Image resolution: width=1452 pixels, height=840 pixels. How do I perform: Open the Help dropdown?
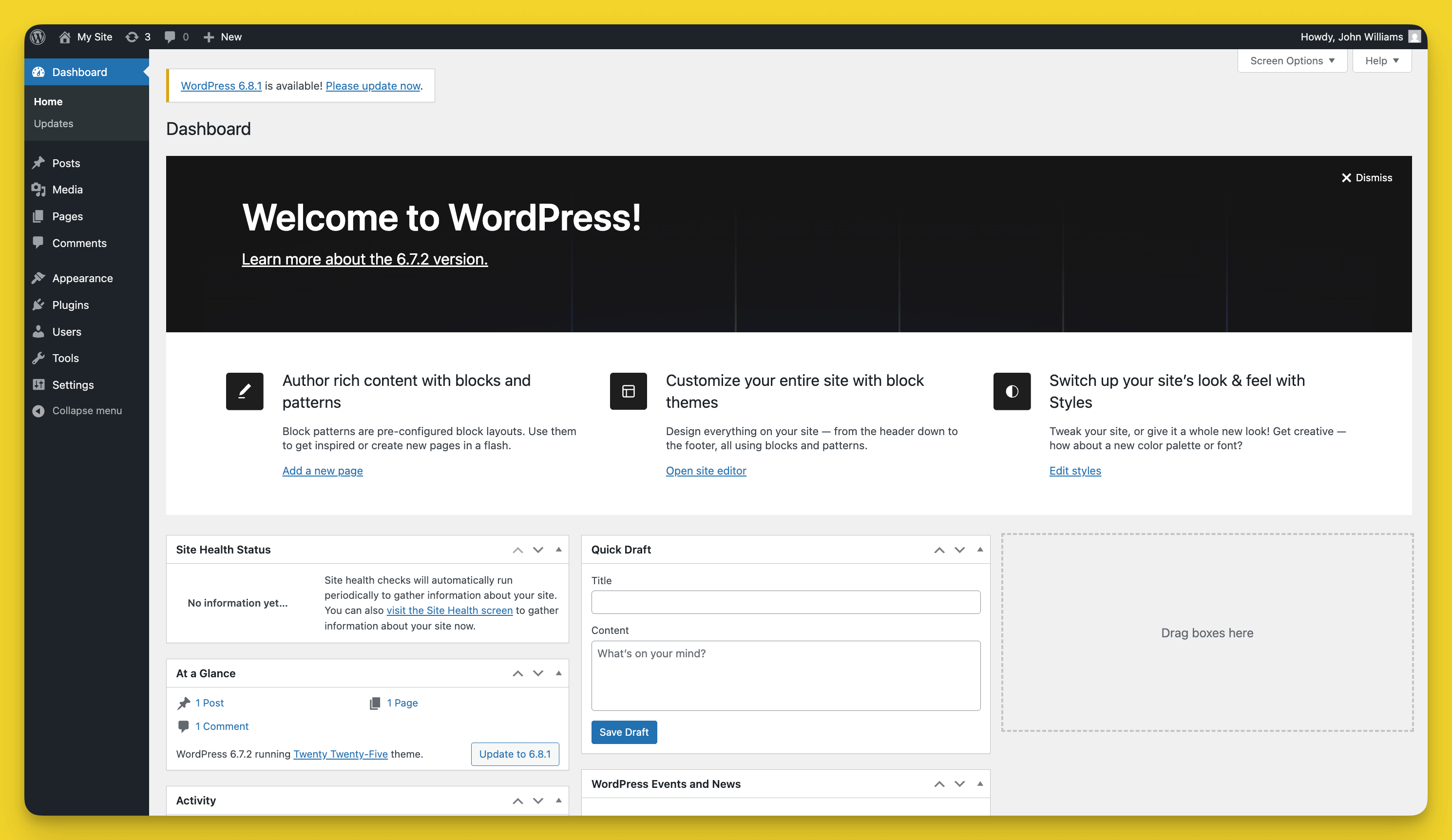pos(1381,60)
